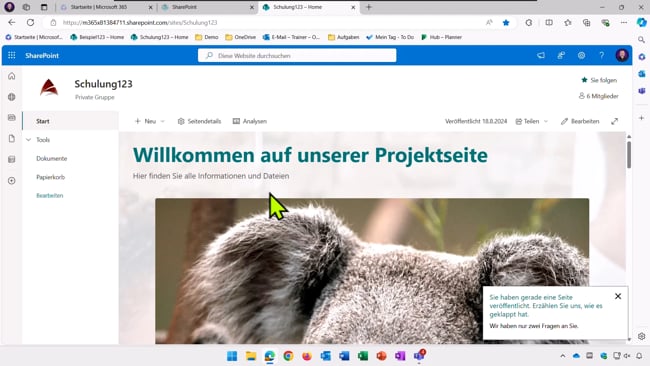Screen dimensions: 650x366
Task: Open SharePoint settings gear icon
Action: (x=581, y=55)
